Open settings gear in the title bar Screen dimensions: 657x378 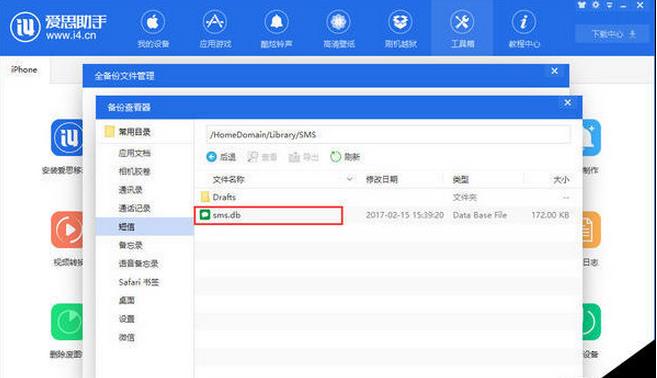[595, 5]
